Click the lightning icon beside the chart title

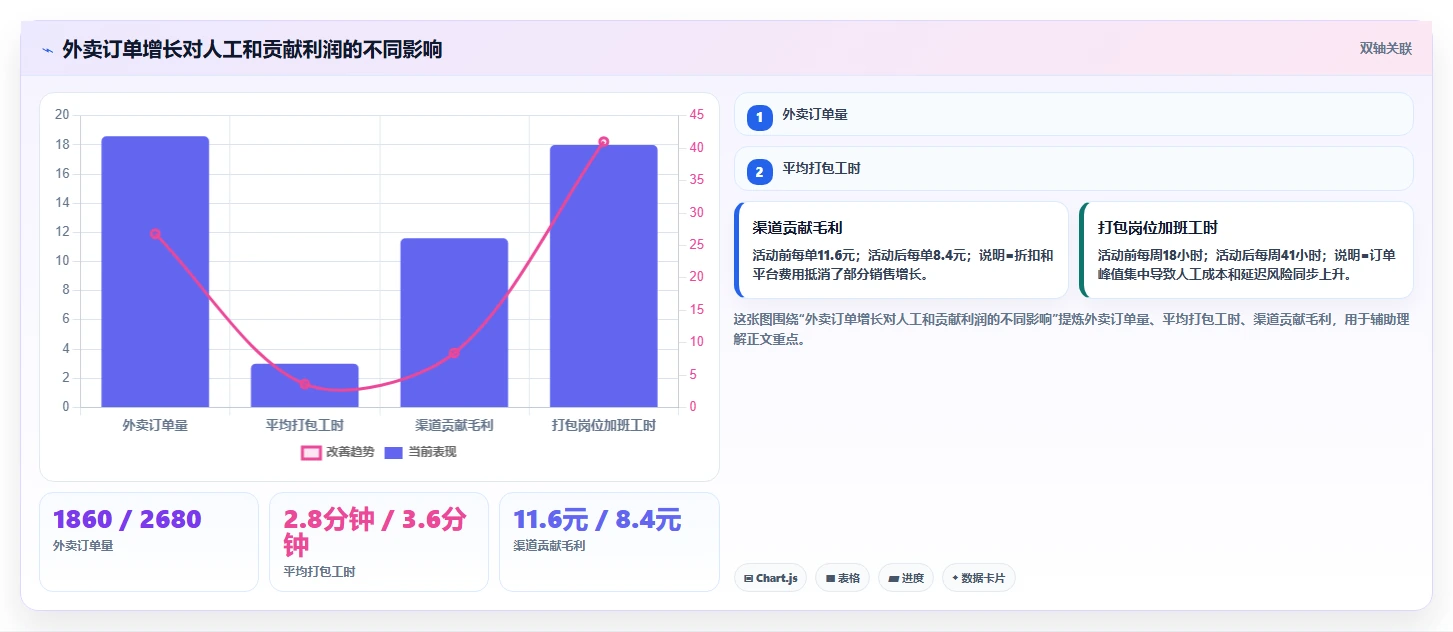[x=47, y=50]
